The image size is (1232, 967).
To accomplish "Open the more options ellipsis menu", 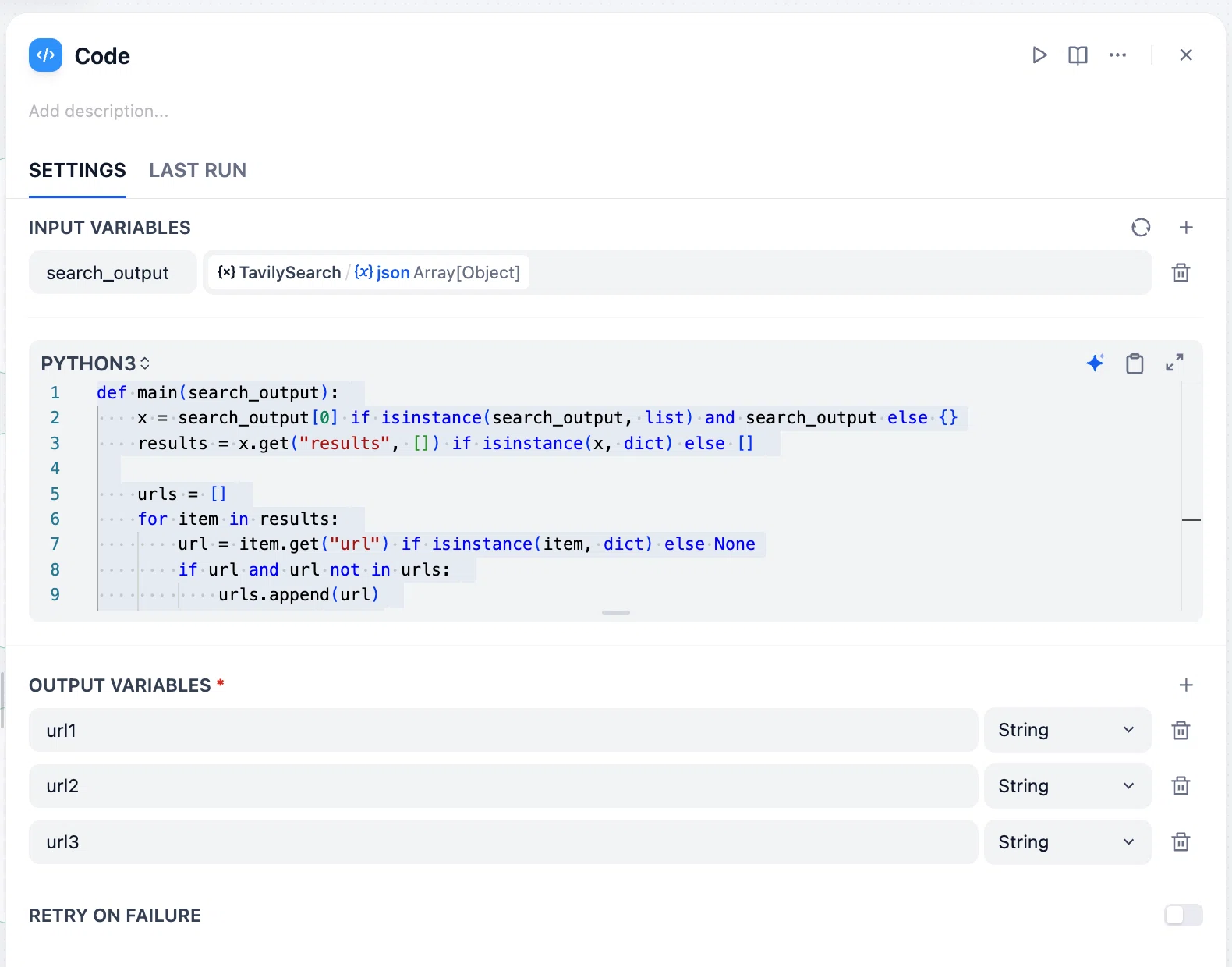I will tap(1117, 55).
